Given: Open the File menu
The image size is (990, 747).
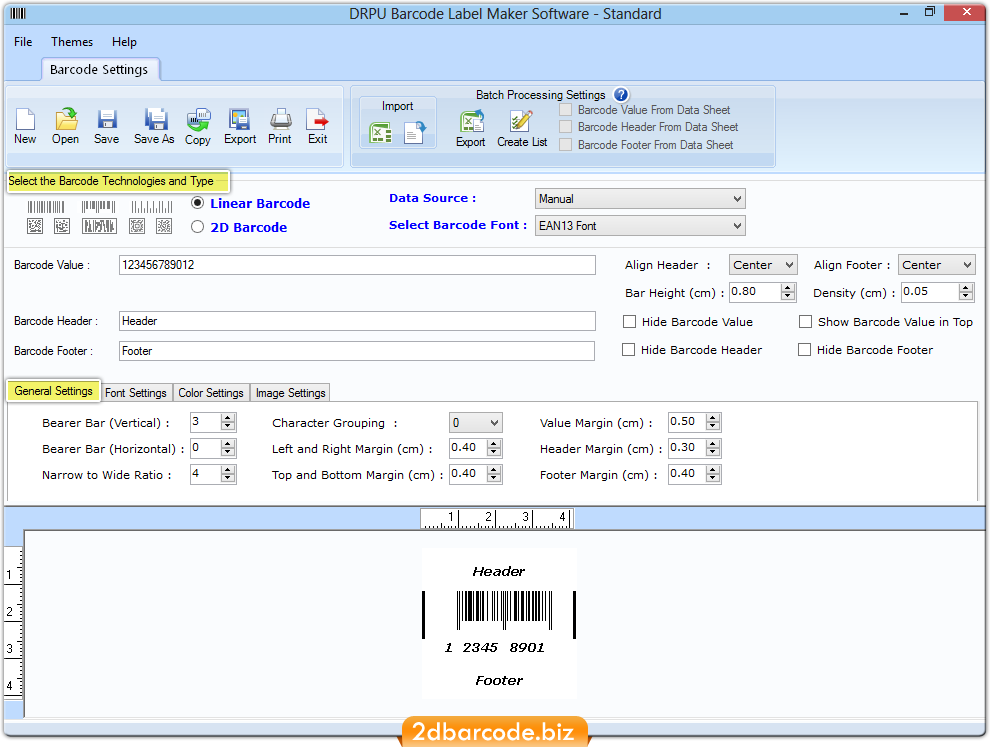Looking at the screenshot, I should [23, 42].
